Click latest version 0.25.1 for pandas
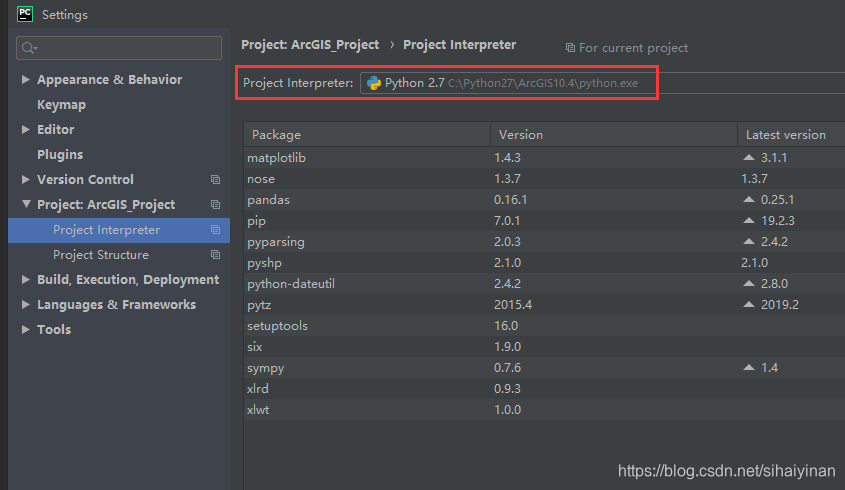The image size is (845, 490). (x=777, y=200)
